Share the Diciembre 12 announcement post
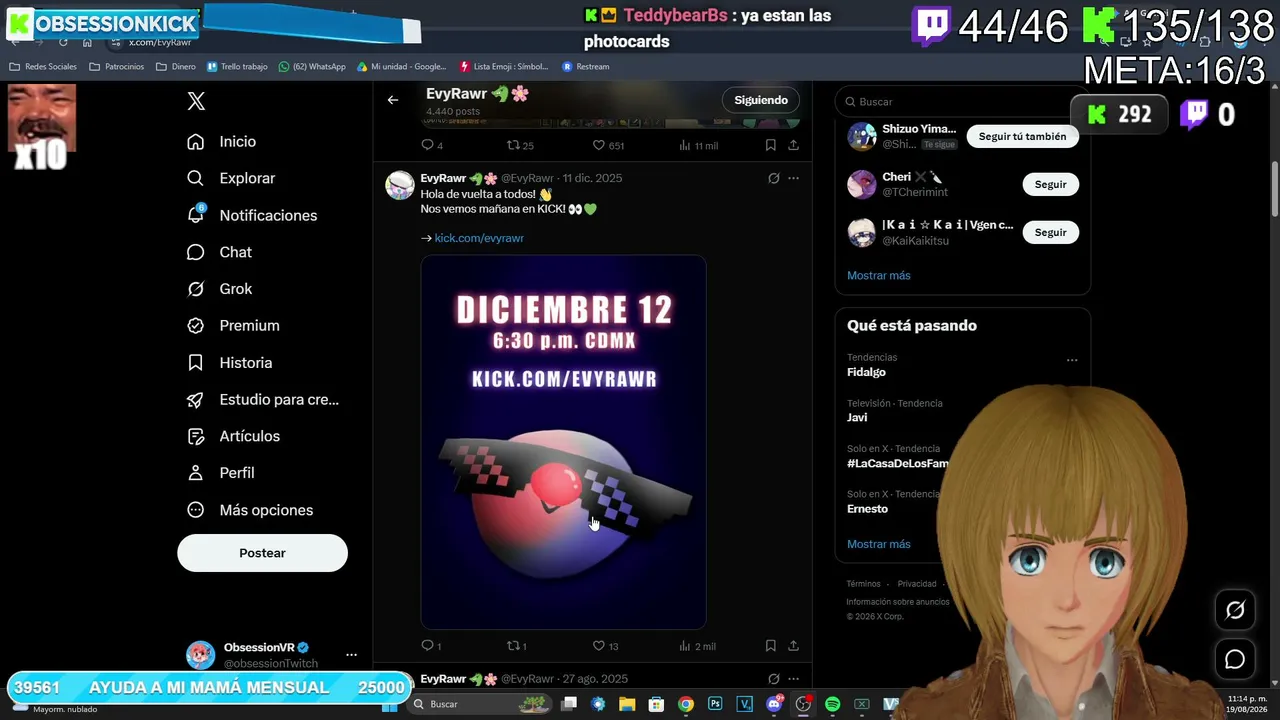1280x720 pixels. click(x=793, y=646)
